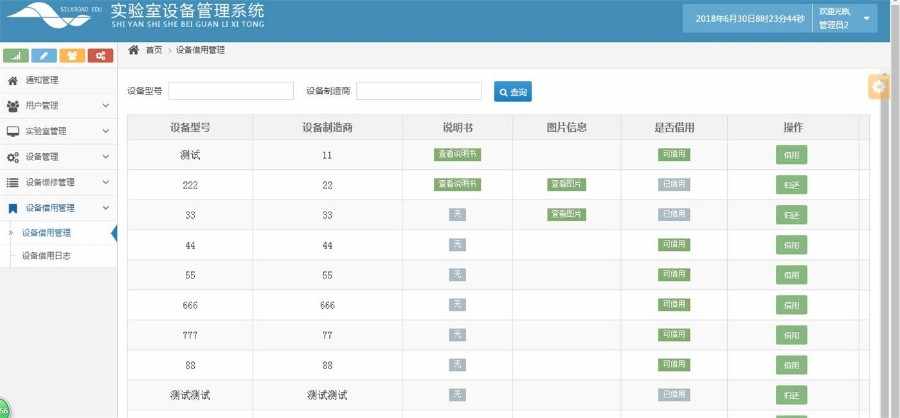Focus the 设备型号 search field
The height and width of the screenshot is (418, 900).
(231, 91)
